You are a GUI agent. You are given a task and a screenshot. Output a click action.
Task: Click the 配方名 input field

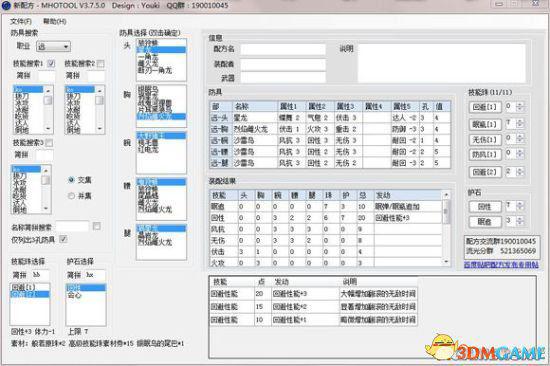[x=283, y=49]
